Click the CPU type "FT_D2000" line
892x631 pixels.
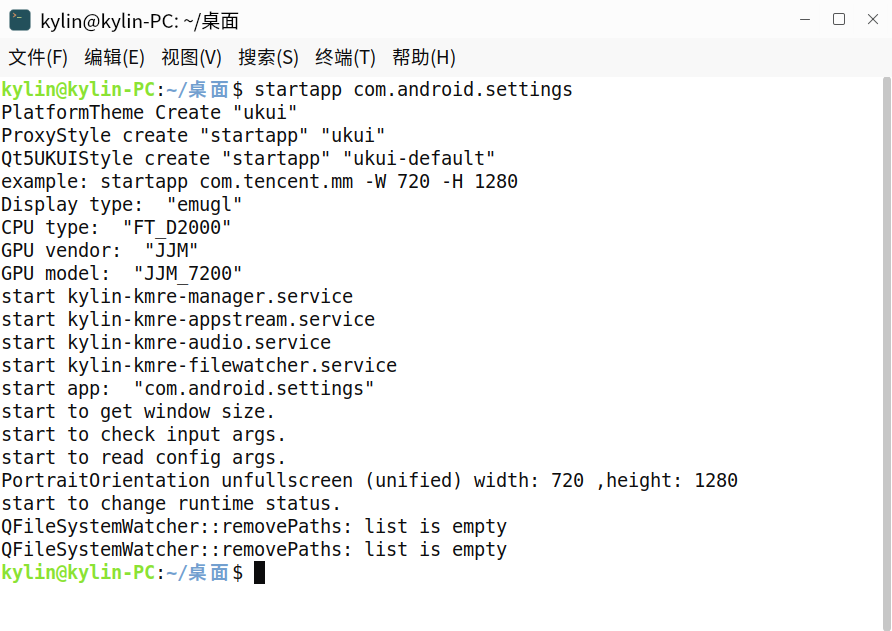(116, 228)
